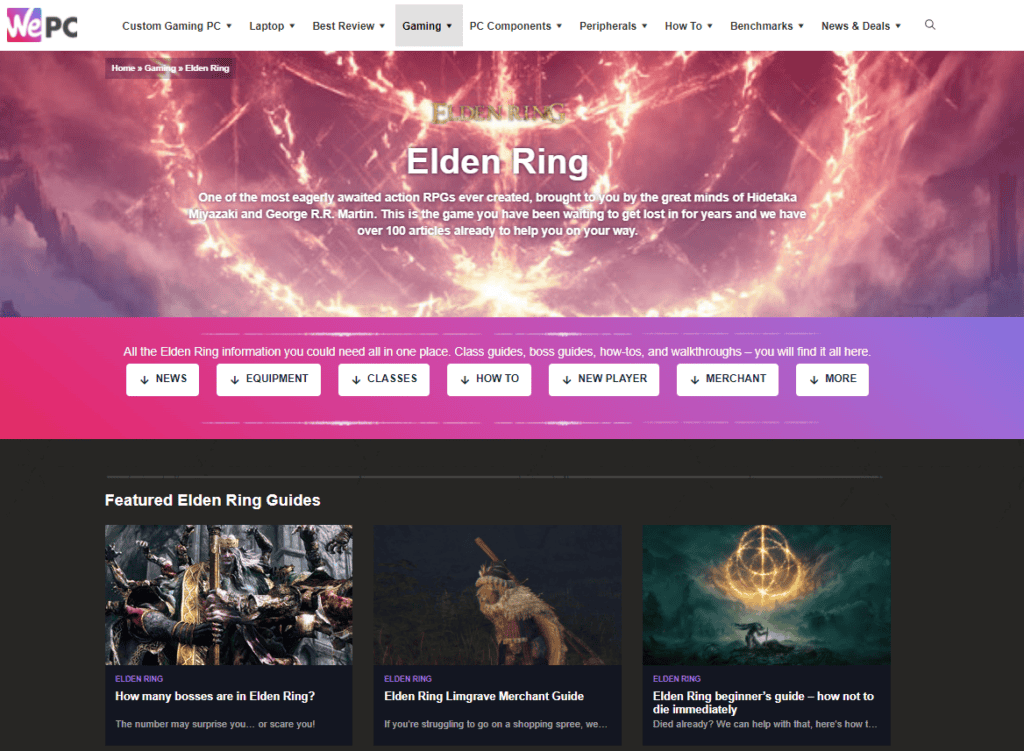Go to Home in the breadcrumb
1024x751 pixels.
(x=123, y=68)
